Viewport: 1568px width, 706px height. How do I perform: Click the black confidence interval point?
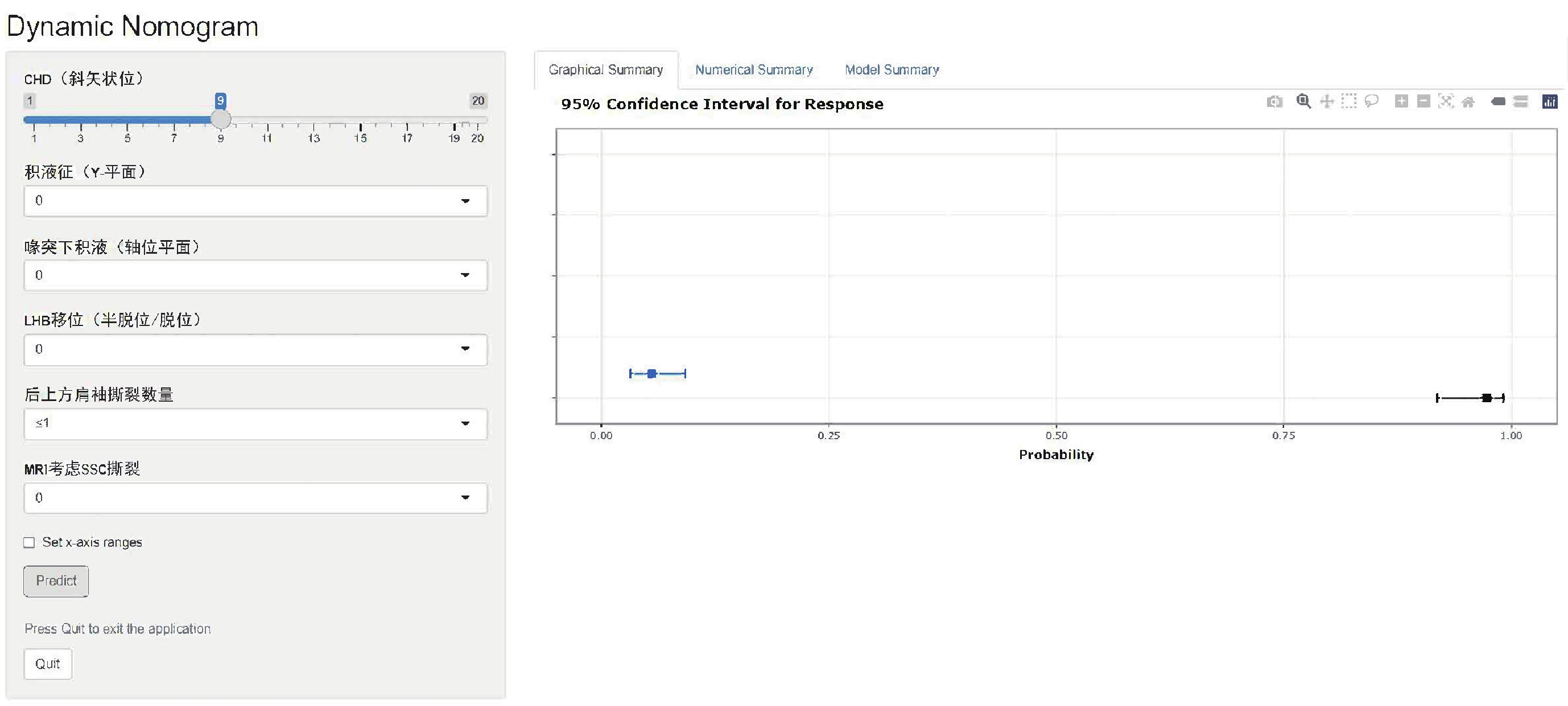point(1487,398)
